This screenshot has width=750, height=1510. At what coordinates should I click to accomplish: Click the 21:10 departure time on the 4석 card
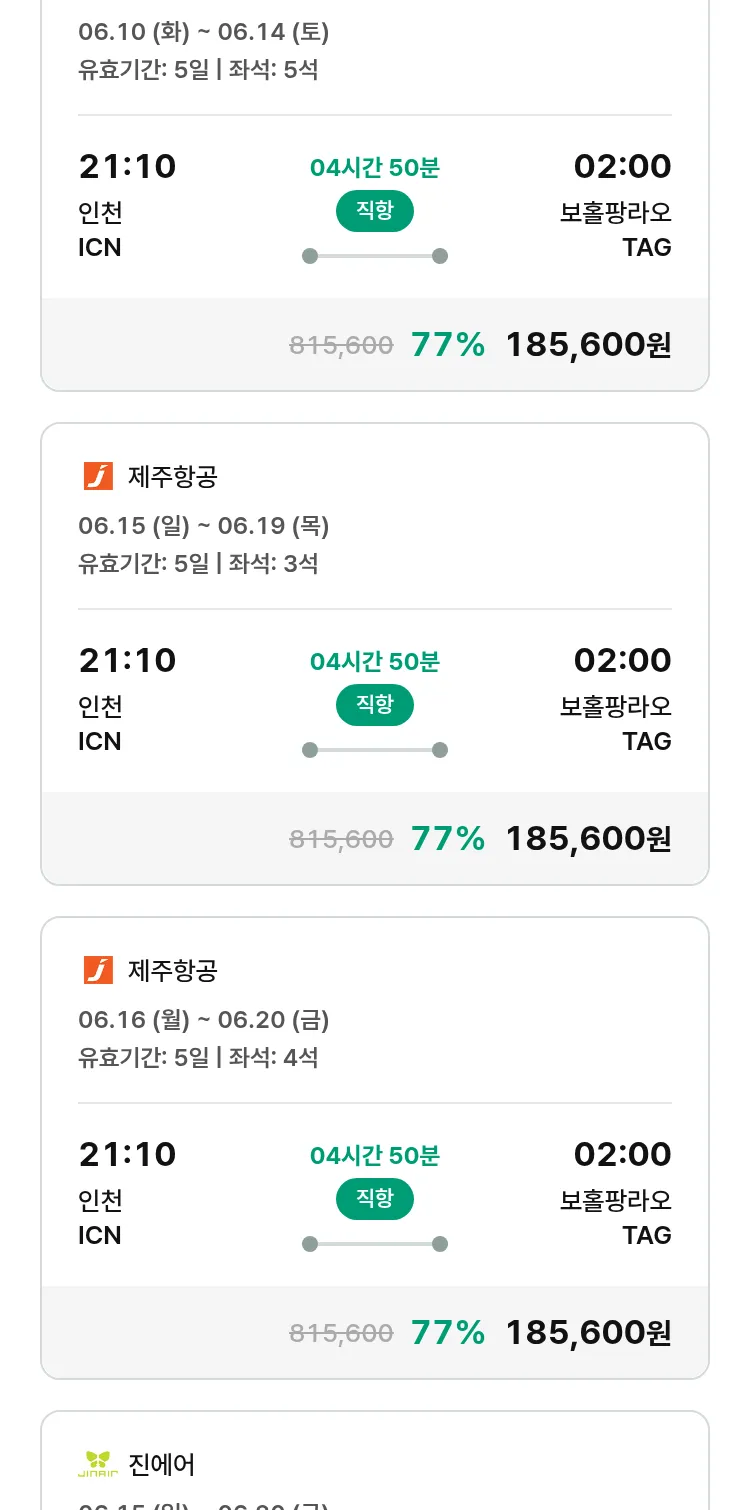click(x=127, y=1154)
